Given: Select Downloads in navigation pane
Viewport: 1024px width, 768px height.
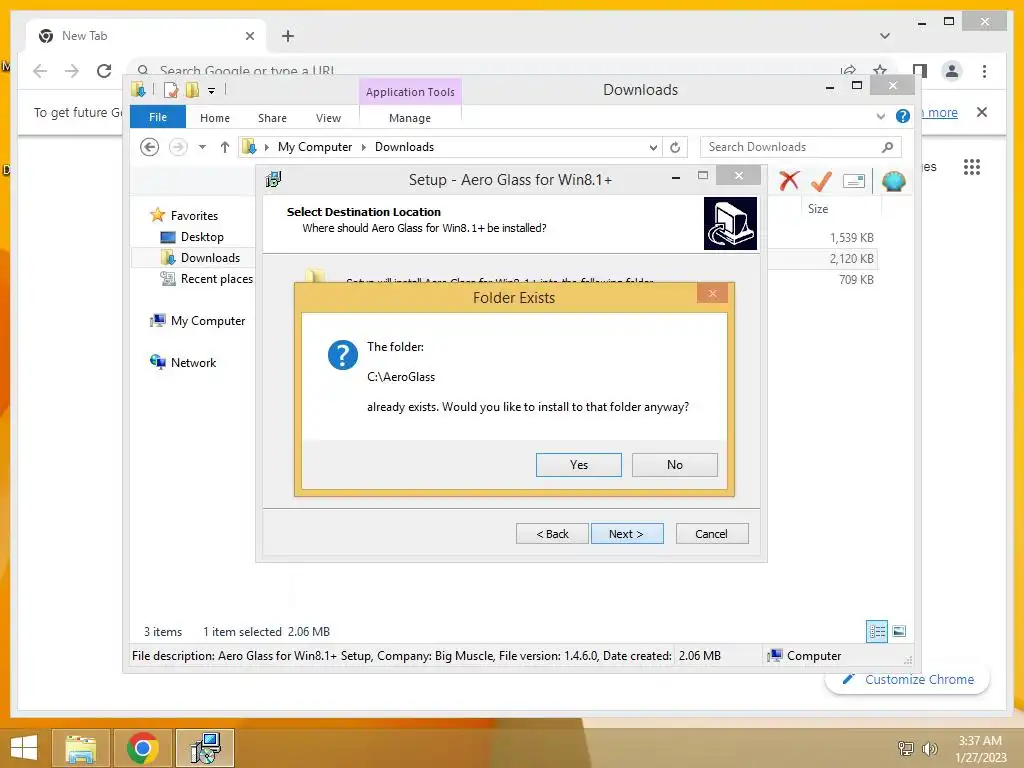Looking at the screenshot, I should (210, 257).
